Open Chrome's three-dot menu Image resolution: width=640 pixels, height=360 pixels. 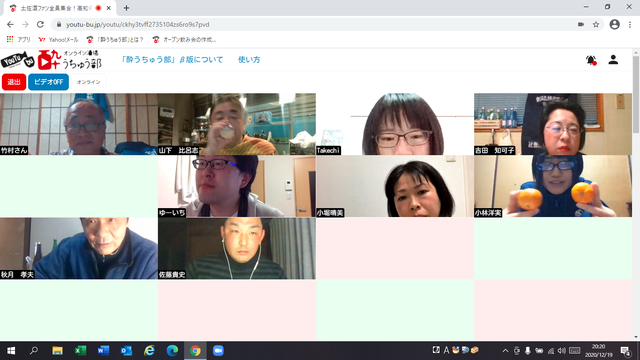[x=630, y=24]
